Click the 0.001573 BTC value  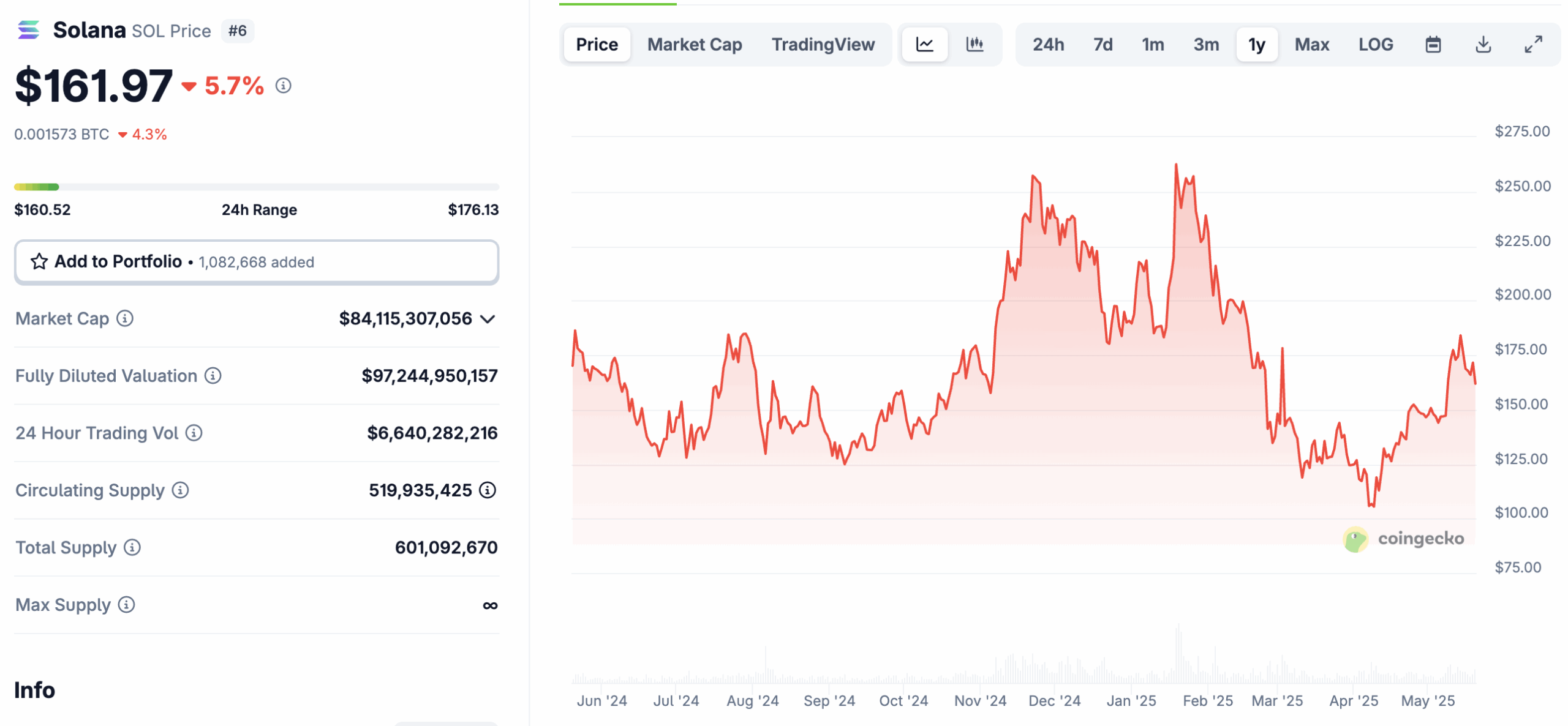pyautogui.click(x=61, y=134)
